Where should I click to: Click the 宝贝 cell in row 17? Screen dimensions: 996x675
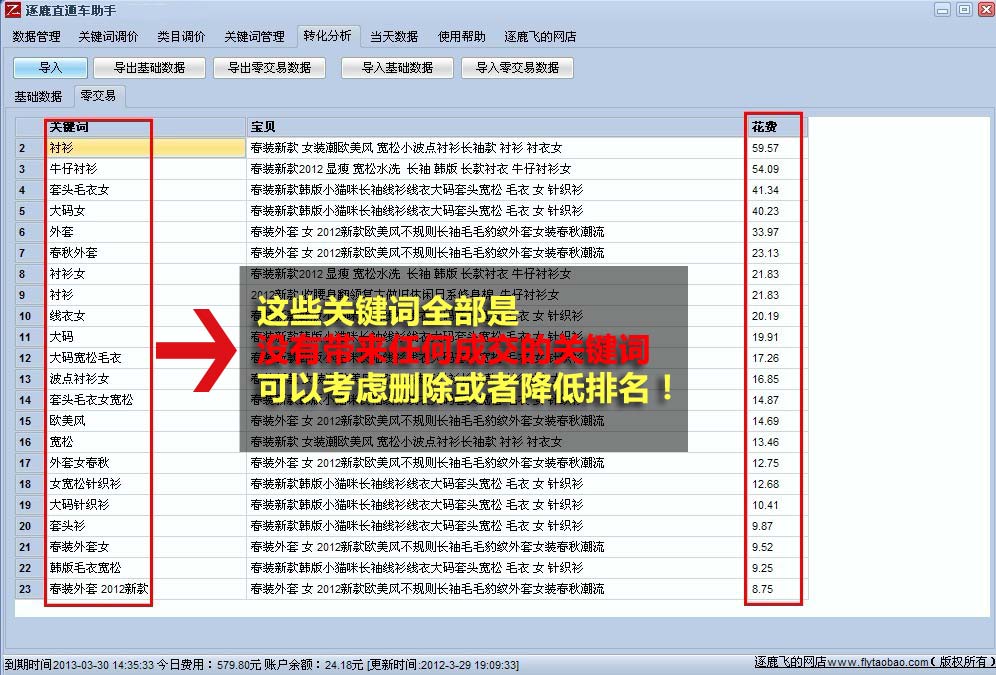pos(495,462)
